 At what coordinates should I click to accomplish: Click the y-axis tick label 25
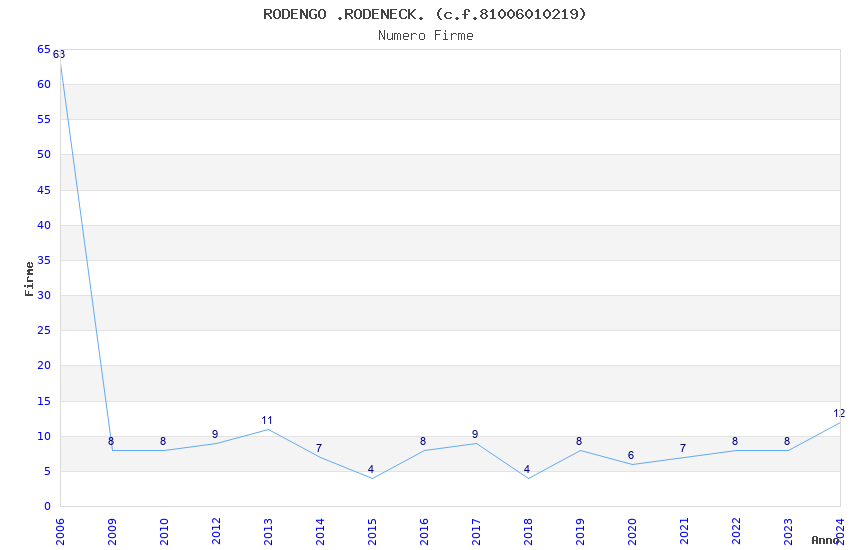coord(44,331)
